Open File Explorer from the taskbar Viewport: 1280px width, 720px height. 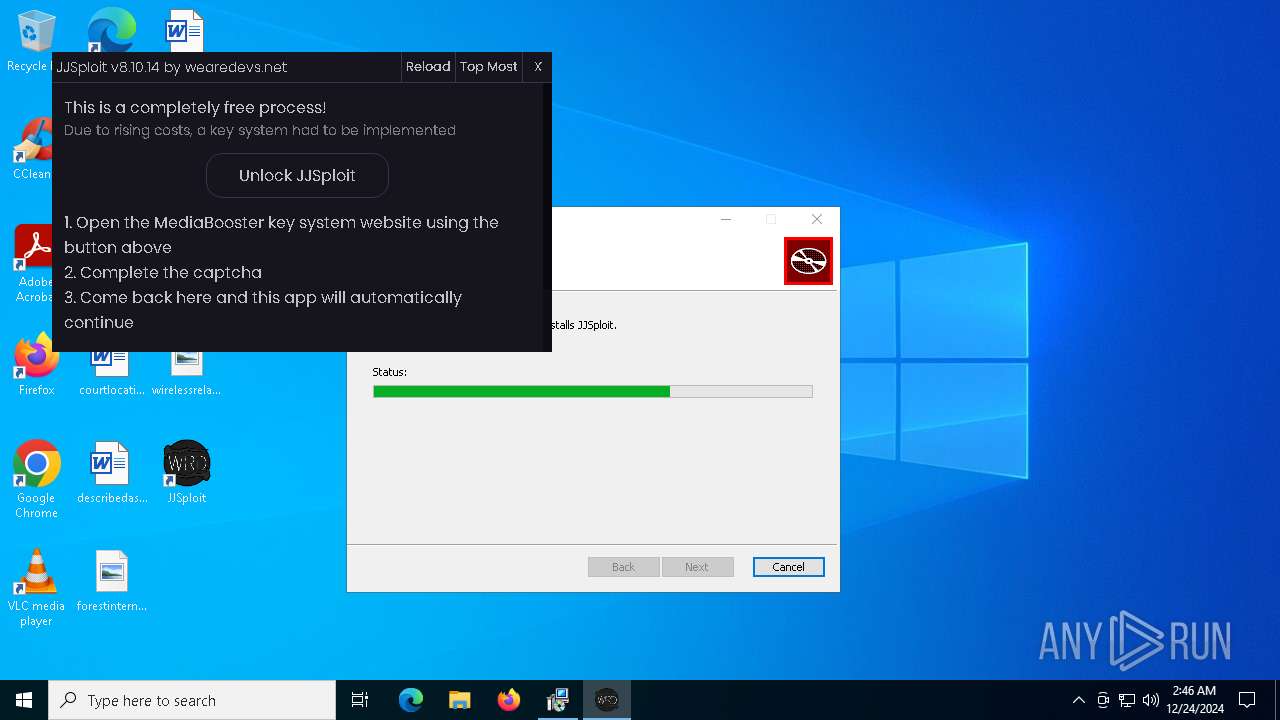point(459,700)
